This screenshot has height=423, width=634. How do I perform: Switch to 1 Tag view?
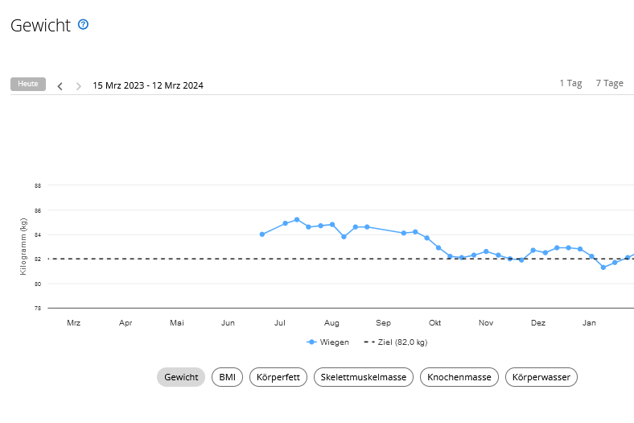(x=570, y=84)
